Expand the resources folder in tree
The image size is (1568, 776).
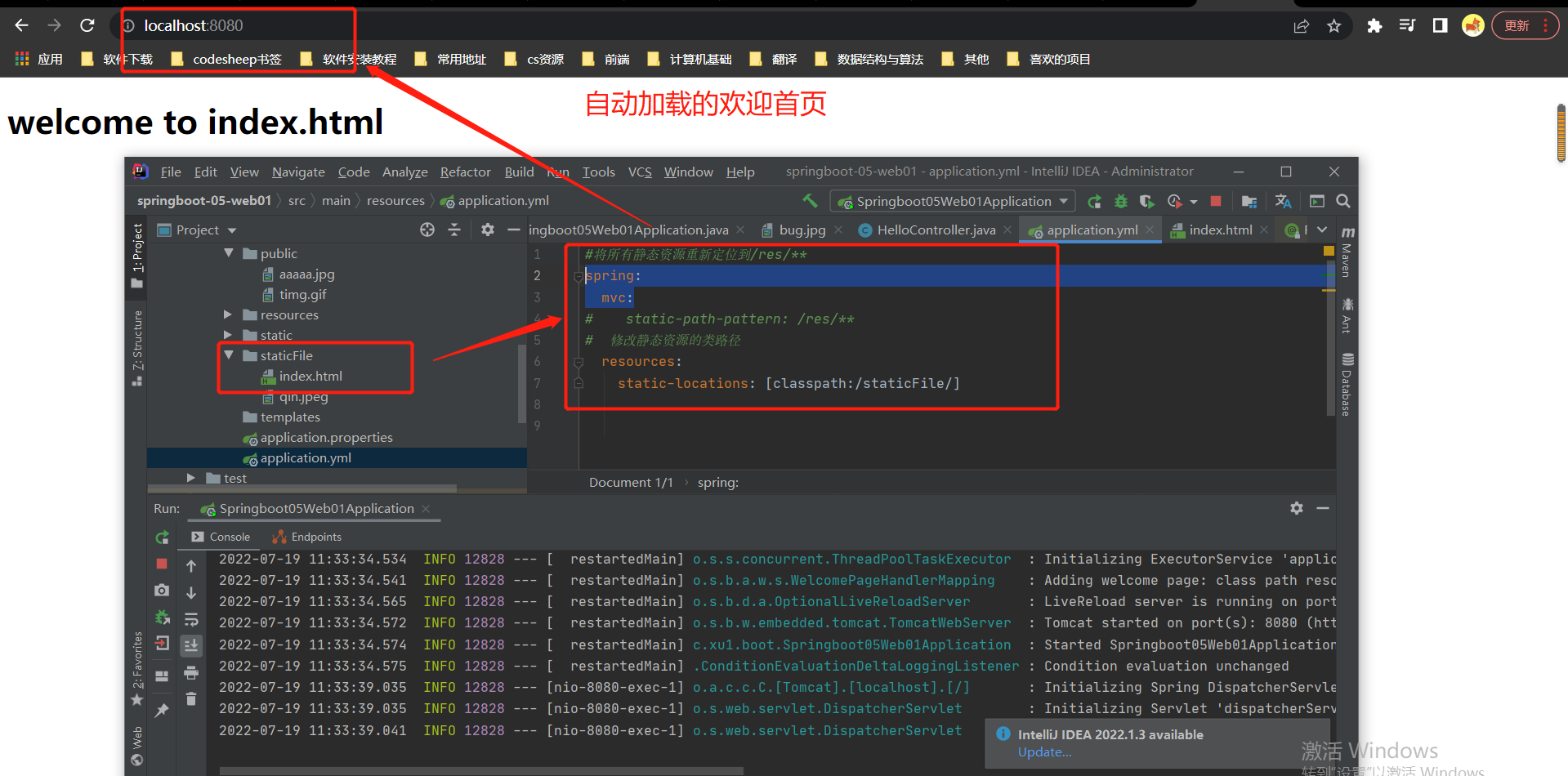(228, 314)
